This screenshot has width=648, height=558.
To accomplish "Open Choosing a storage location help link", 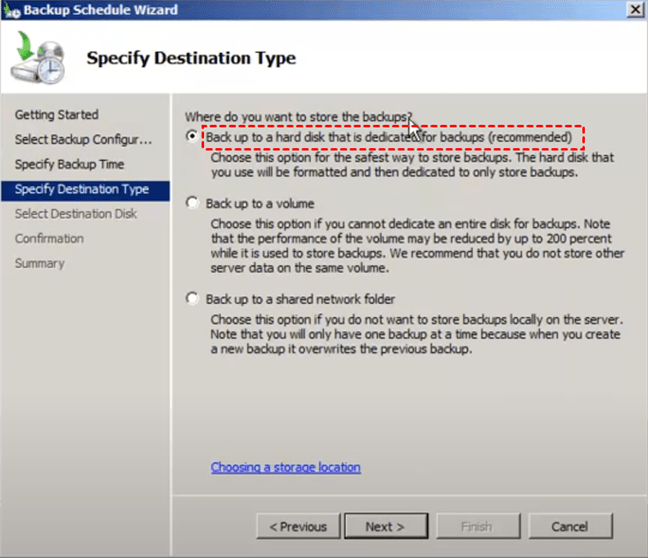I will pyautogui.click(x=285, y=467).
